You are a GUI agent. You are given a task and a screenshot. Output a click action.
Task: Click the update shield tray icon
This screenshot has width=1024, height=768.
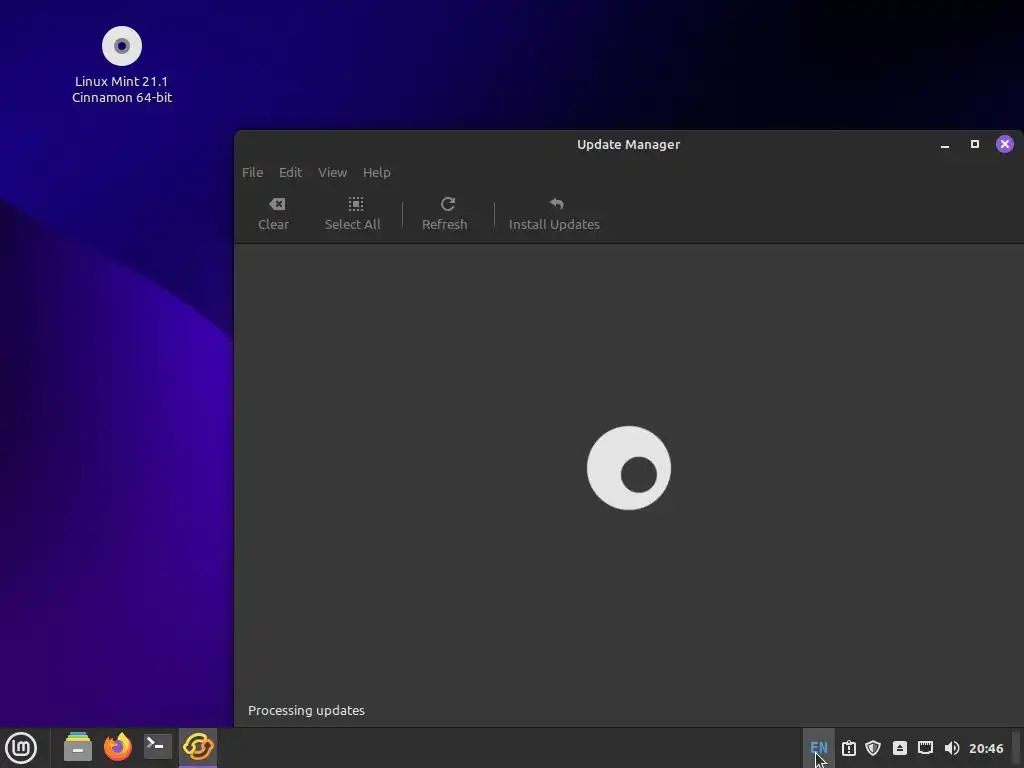(873, 748)
